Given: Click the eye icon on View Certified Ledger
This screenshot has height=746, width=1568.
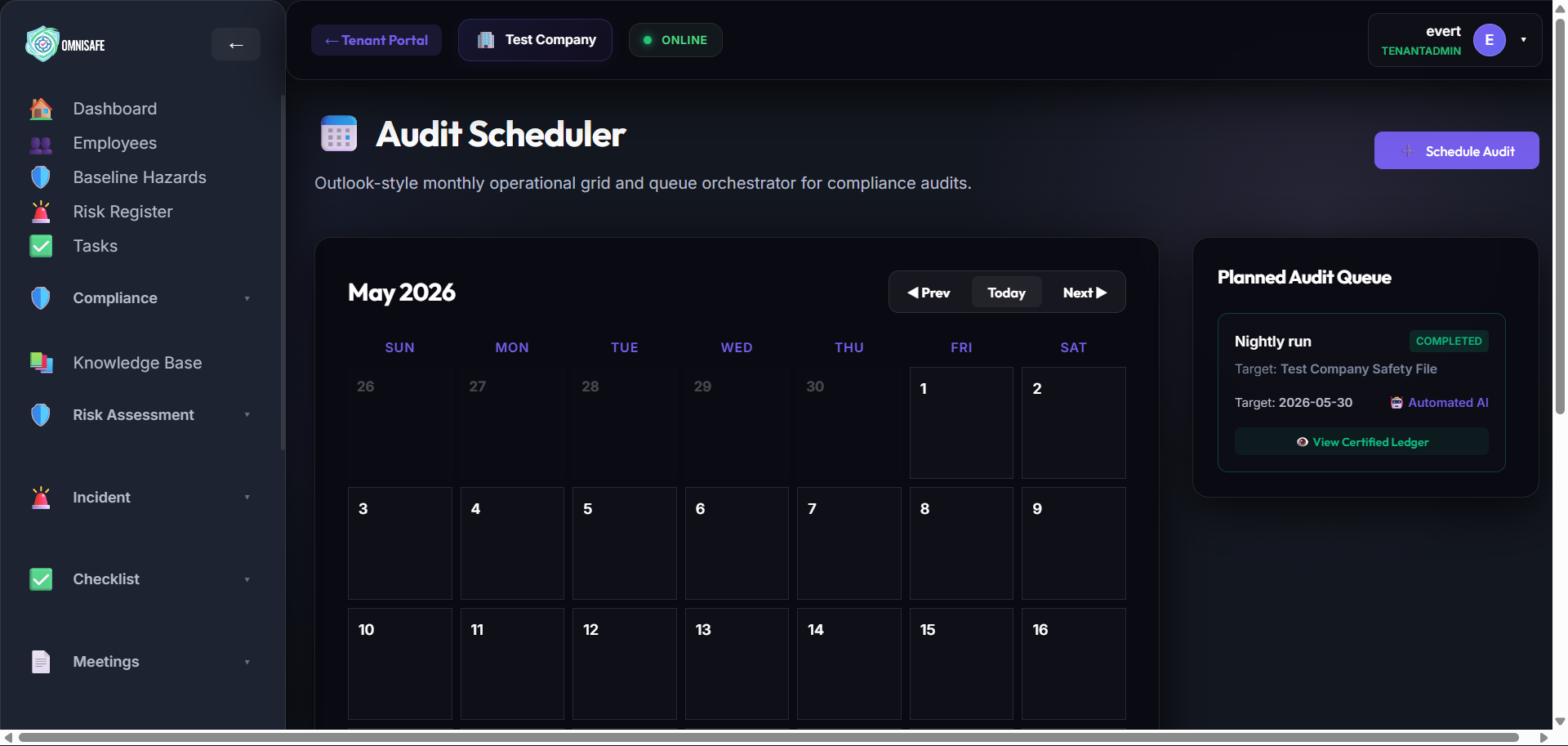Looking at the screenshot, I should [1303, 442].
